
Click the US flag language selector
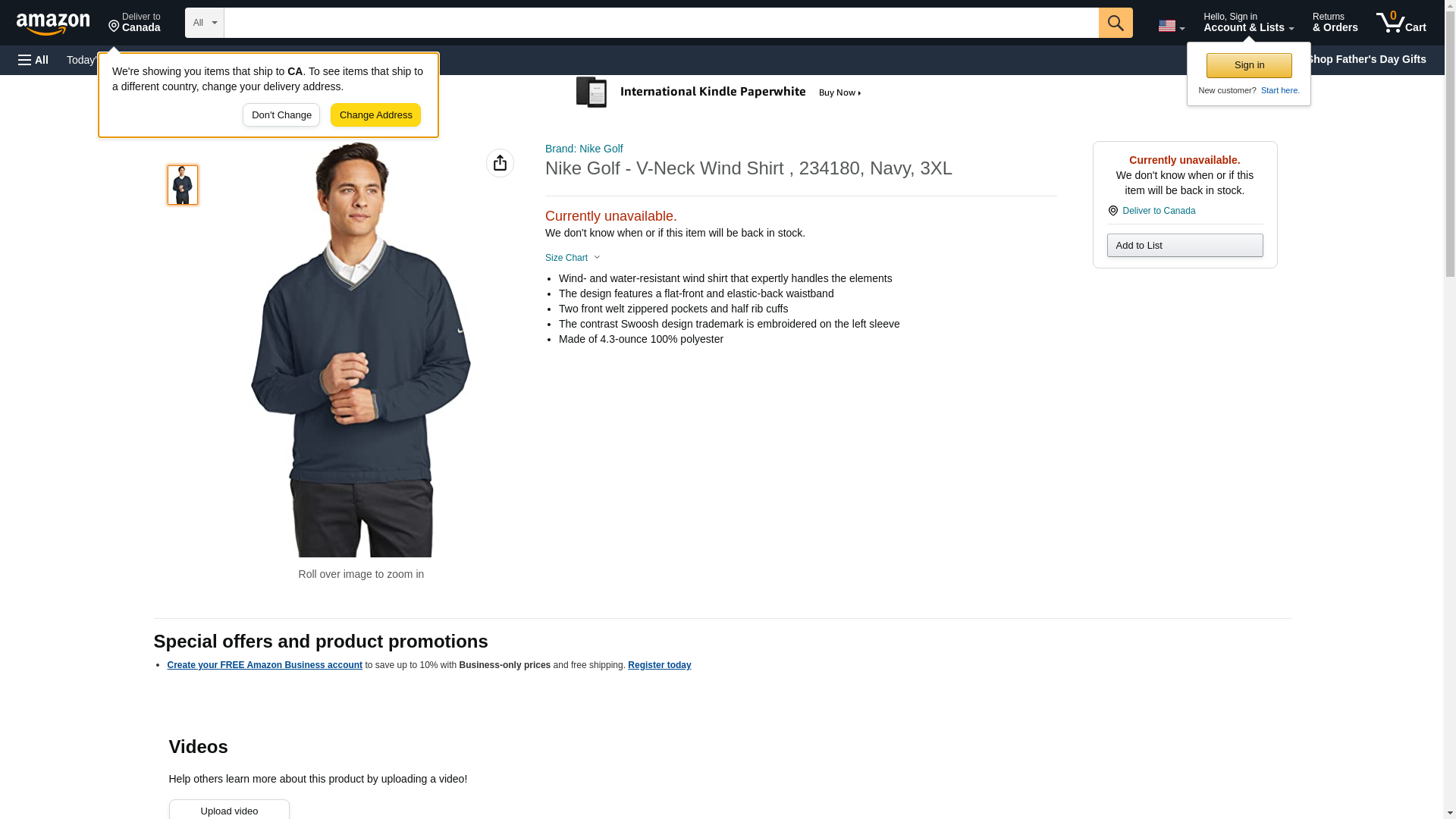pyautogui.click(x=1171, y=26)
